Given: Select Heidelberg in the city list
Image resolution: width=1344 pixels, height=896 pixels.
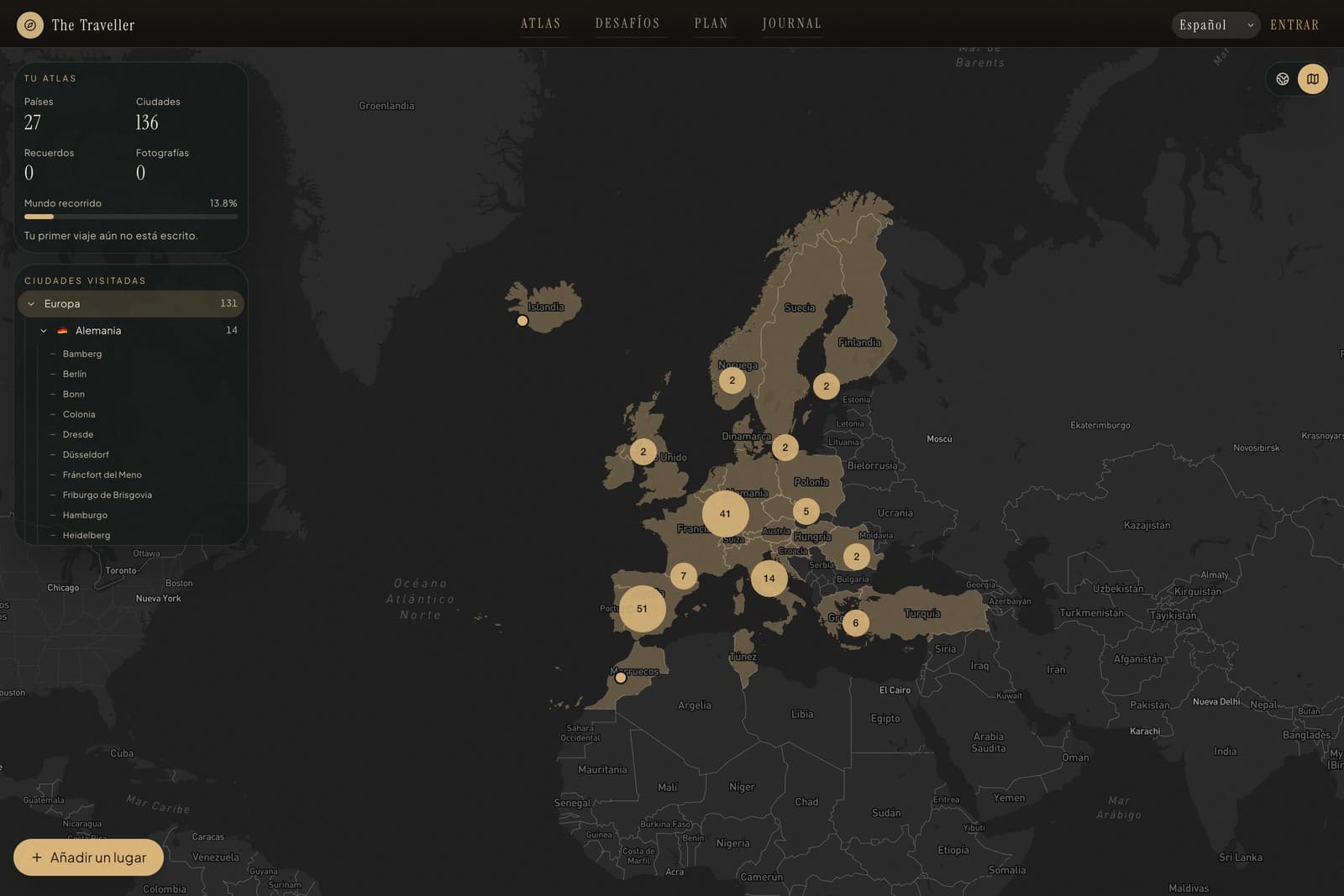Looking at the screenshot, I should click(86, 535).
